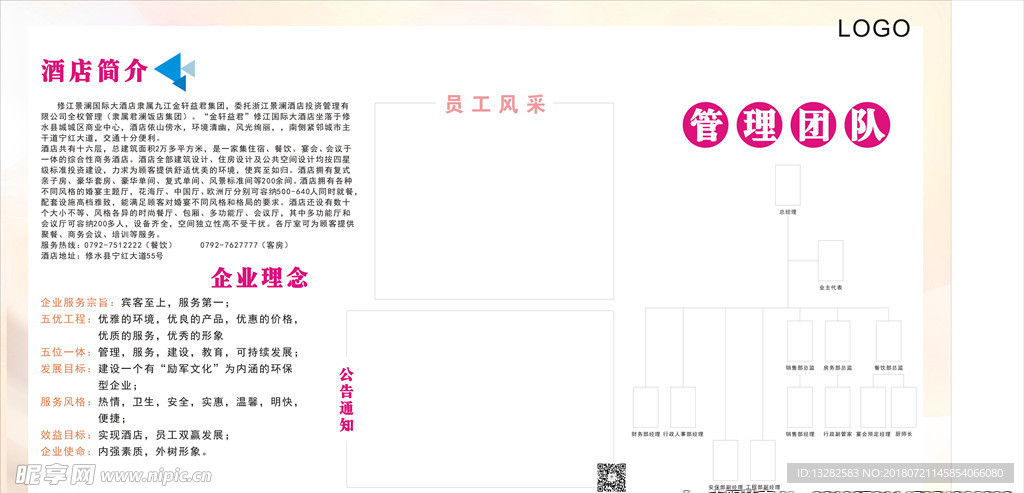
Task: Click the blue triangle icon beside 酒店简介
Action: click(174, 72)
